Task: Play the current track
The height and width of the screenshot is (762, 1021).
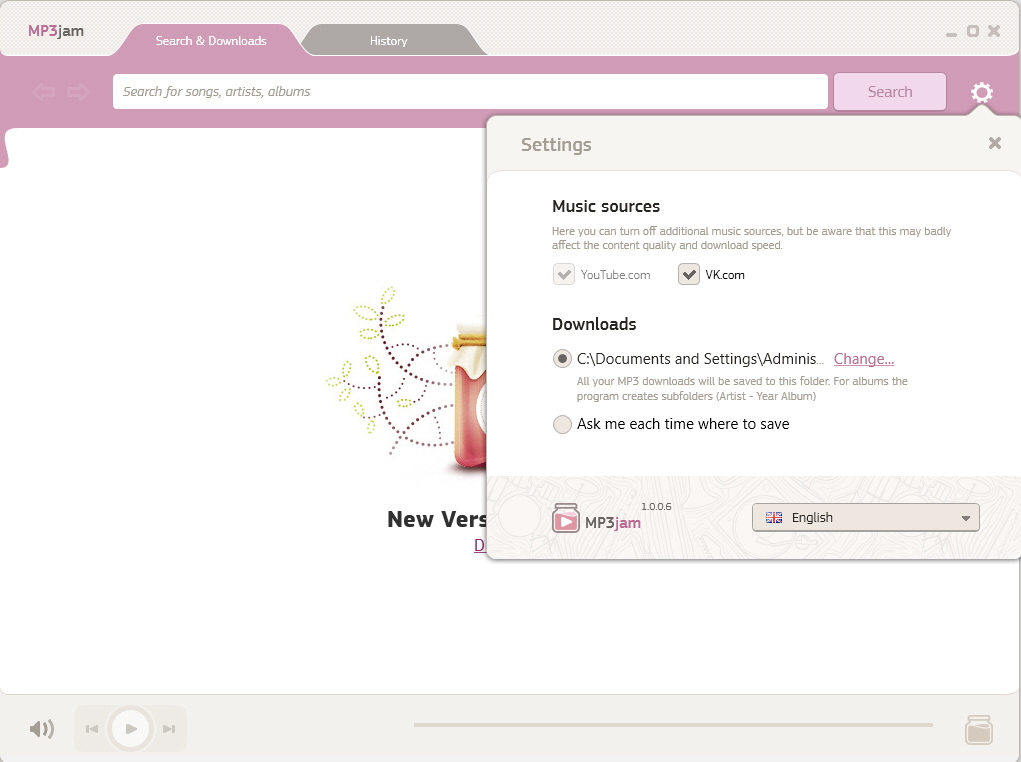Action: tap(130, 729)
